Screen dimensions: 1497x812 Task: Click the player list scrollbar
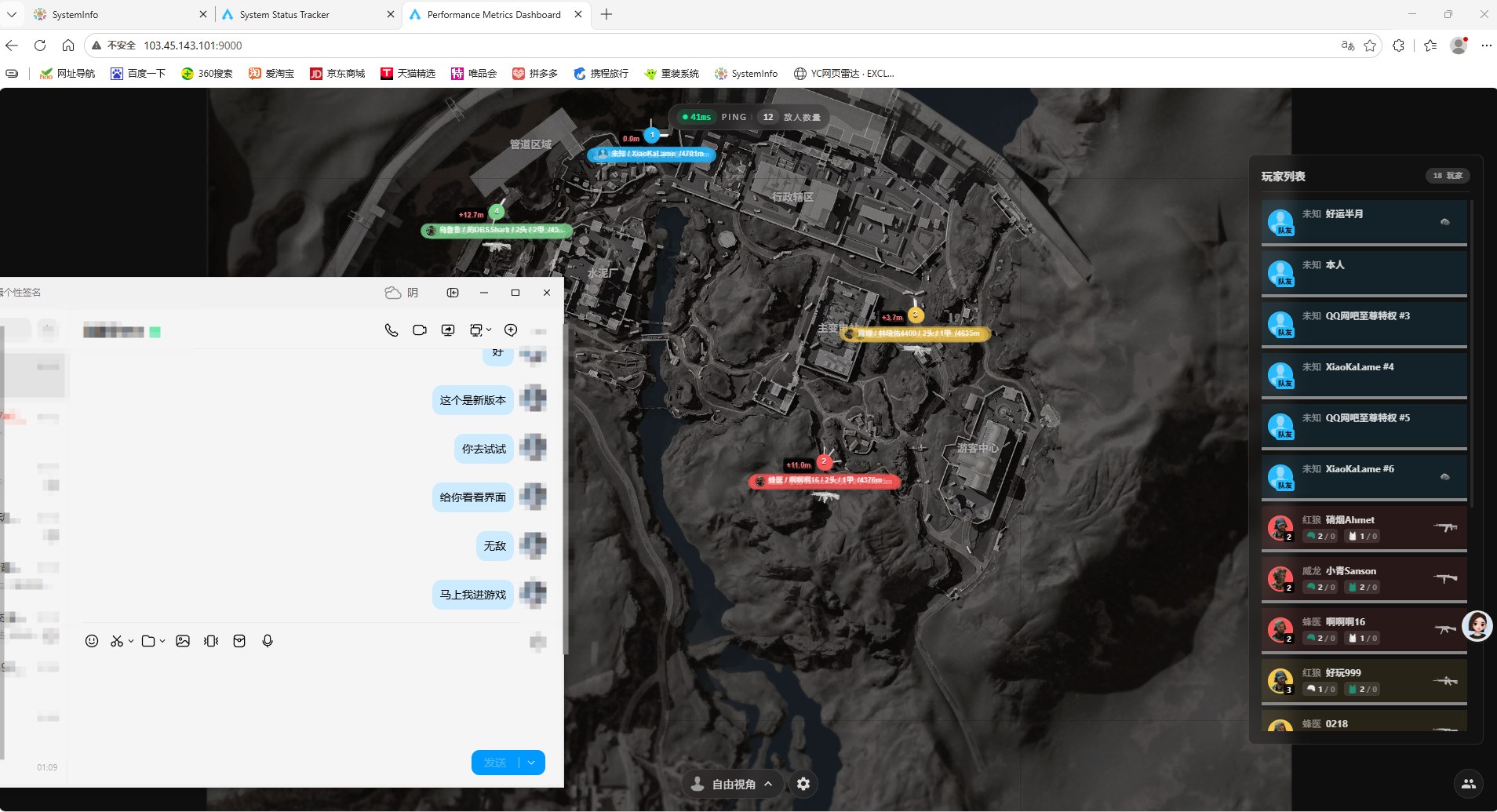1471,353
